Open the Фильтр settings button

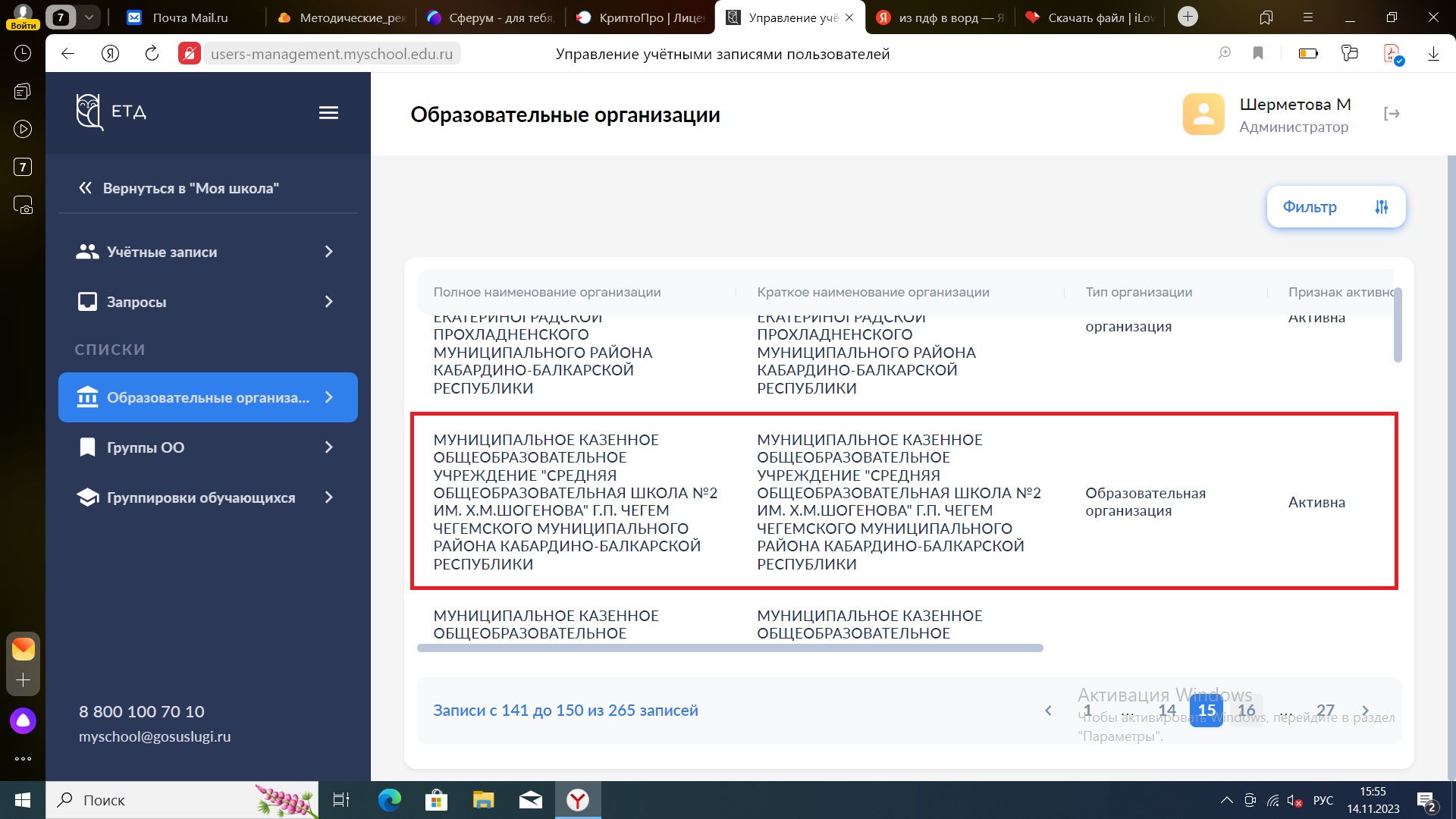pyautogui.click(x=1335, y=207)
